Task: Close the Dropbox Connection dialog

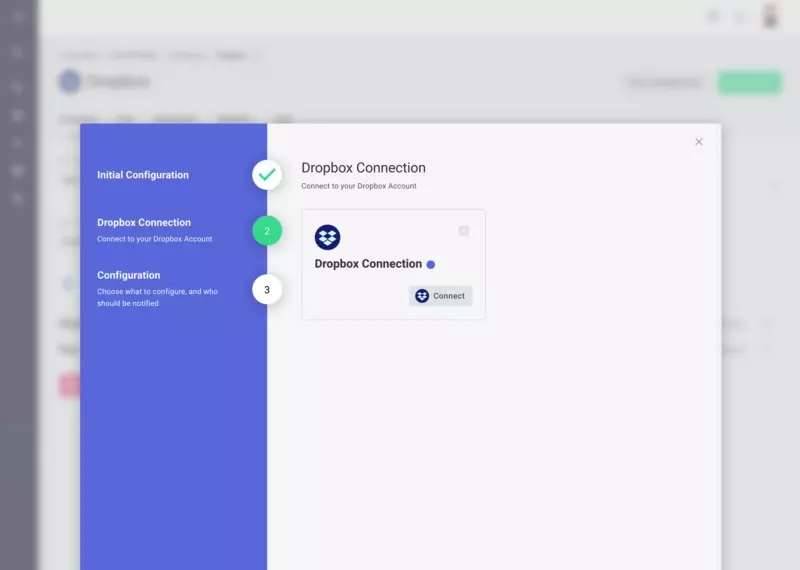Action: click(698, 142)
